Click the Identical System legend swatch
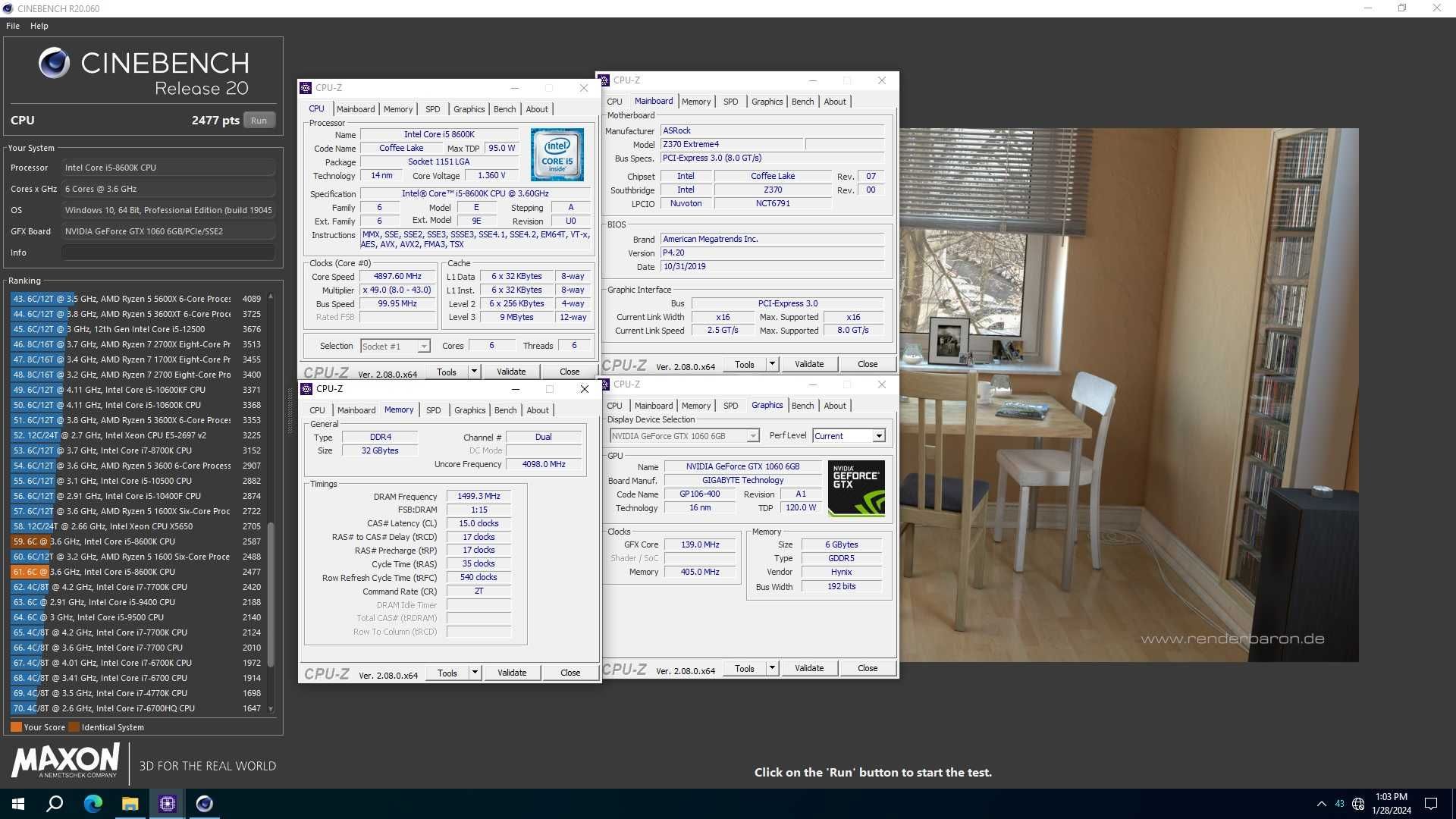Screen dimensions: 1456x819 (74, 727)
